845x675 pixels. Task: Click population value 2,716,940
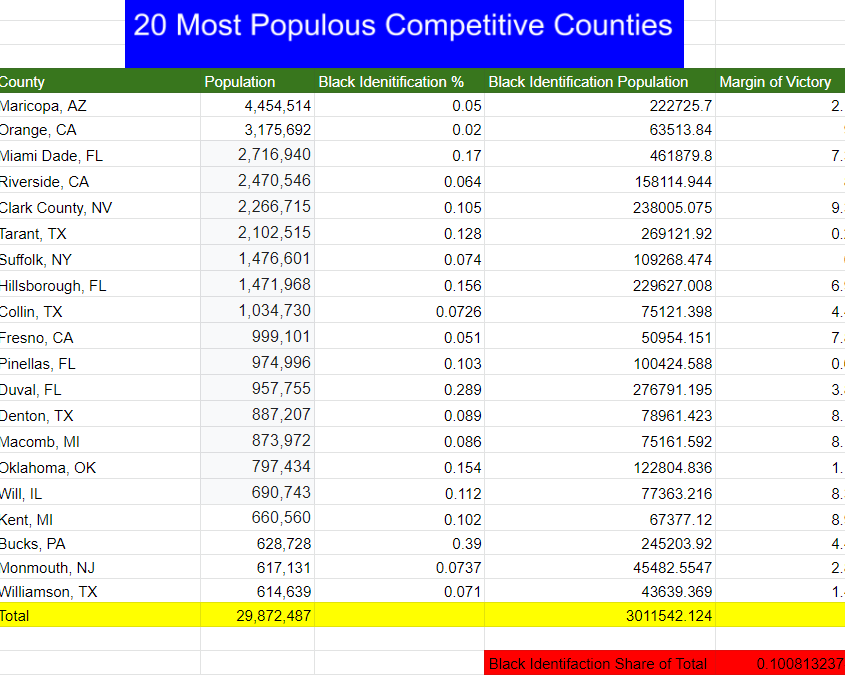258,154
